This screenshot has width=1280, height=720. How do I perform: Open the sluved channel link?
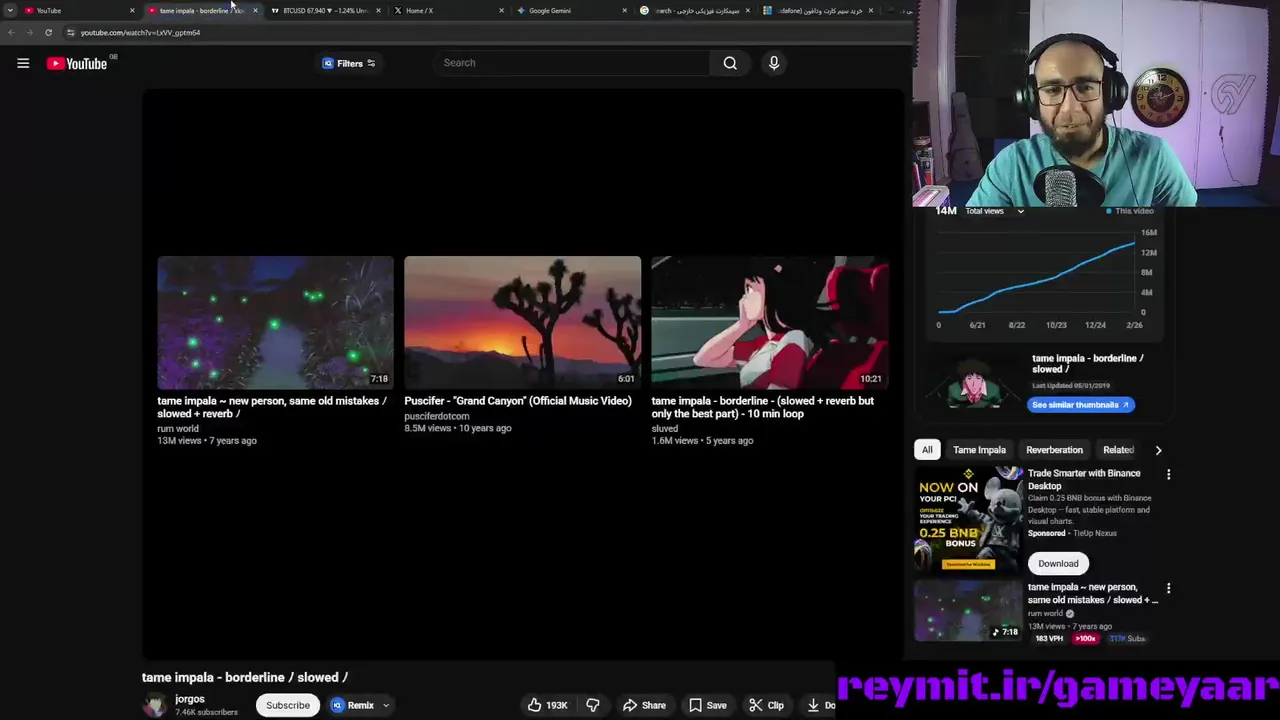pyautogui.click(x=665, y=428)
